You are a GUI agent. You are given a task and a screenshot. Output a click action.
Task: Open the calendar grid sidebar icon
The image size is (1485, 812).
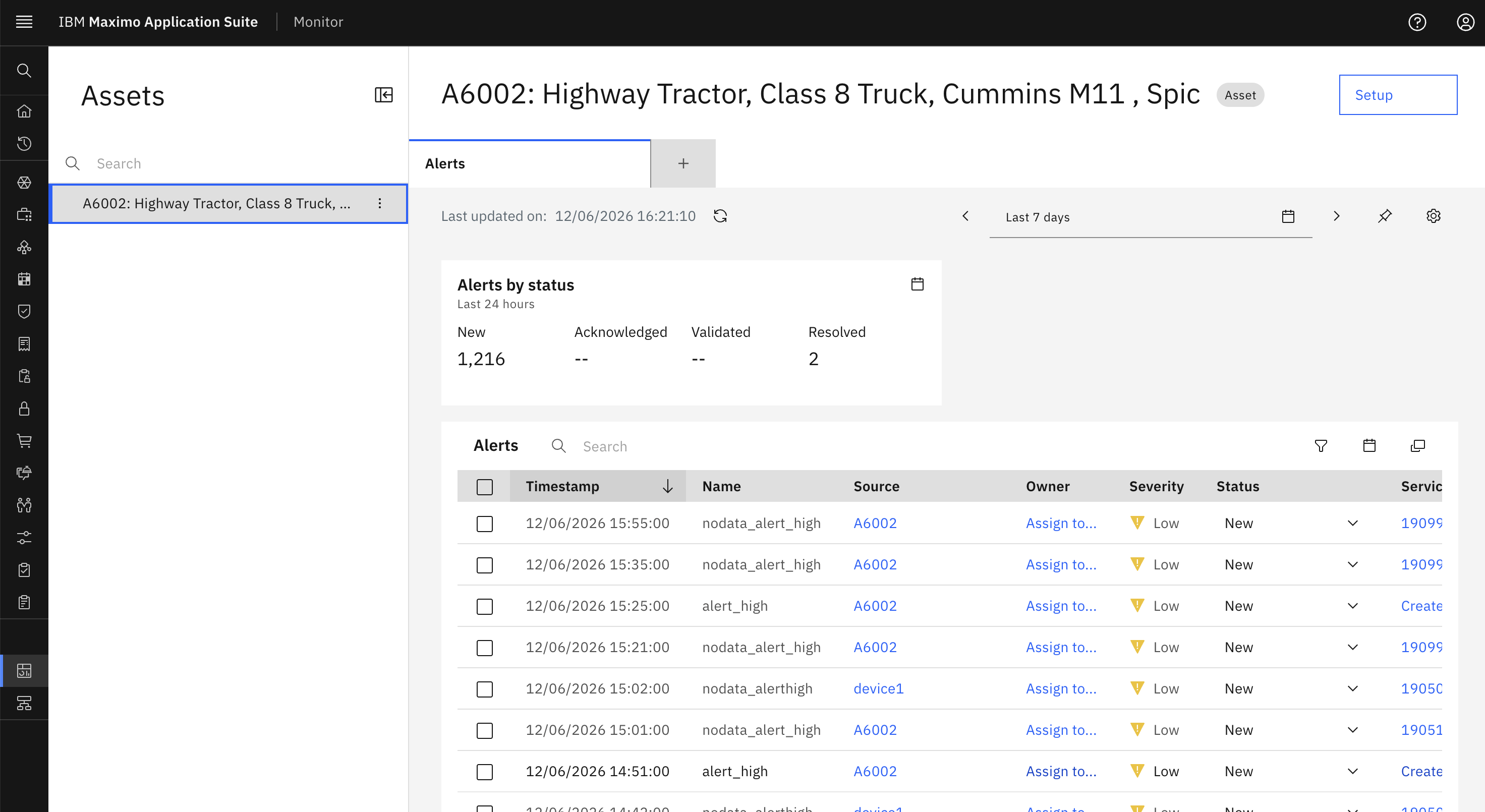(24, 279)
